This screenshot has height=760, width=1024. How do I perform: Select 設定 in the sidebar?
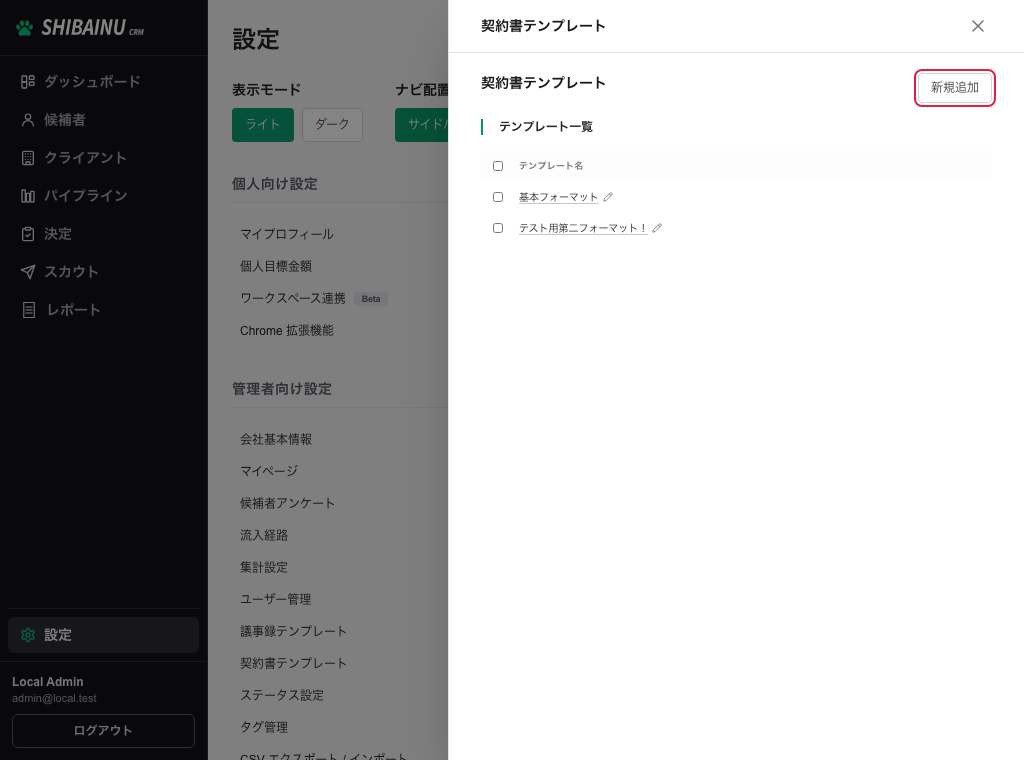(x=103, y=635)
